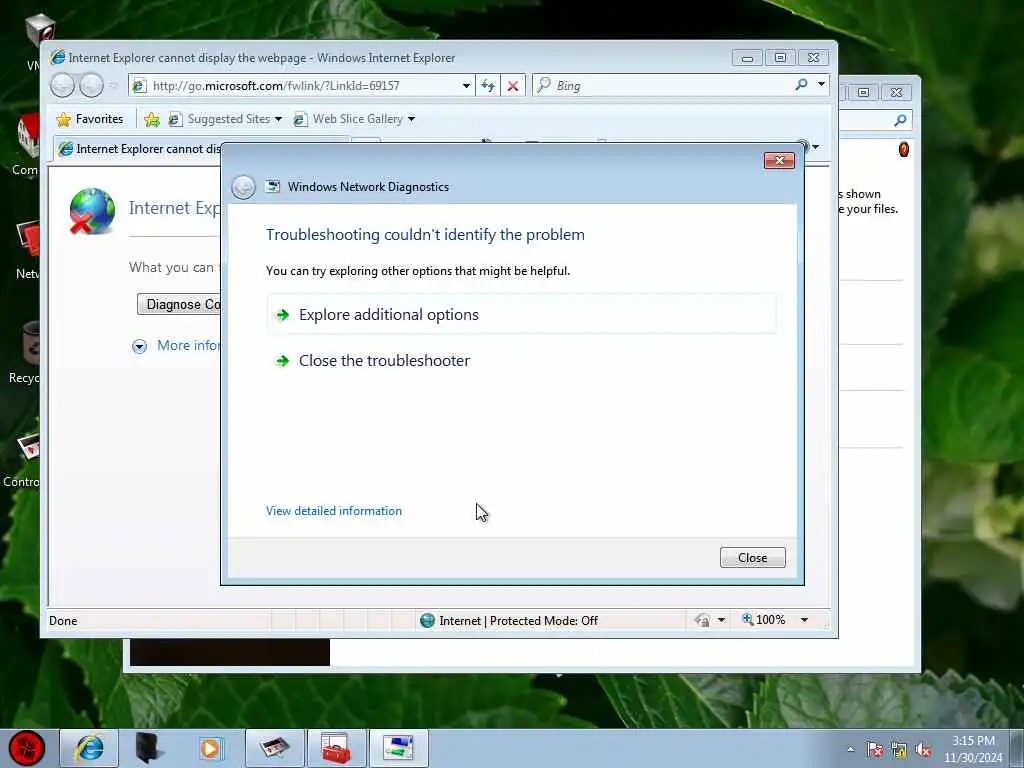Open the Favorites button
Screen dimensions: 1024x768
[90, 119]
